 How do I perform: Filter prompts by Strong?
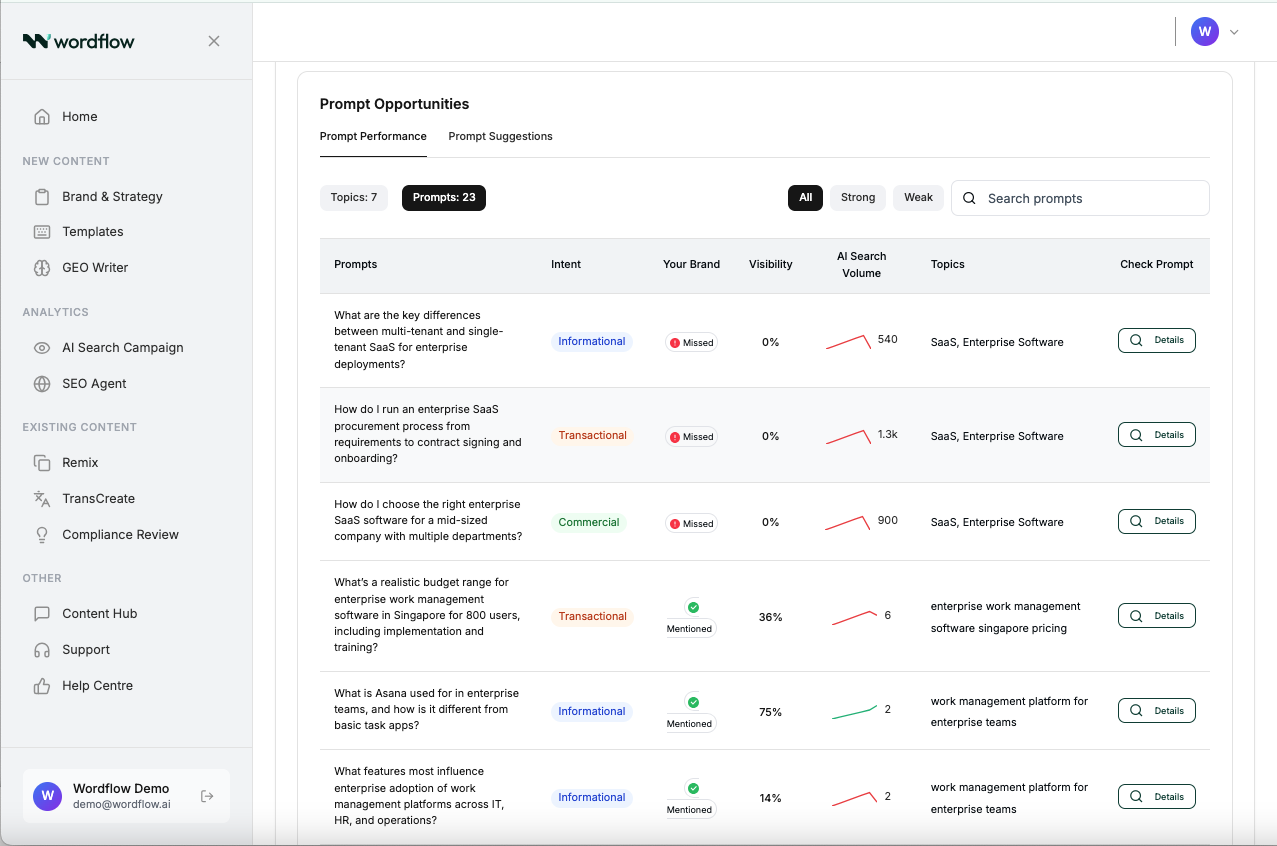click(x=858, y=198)
